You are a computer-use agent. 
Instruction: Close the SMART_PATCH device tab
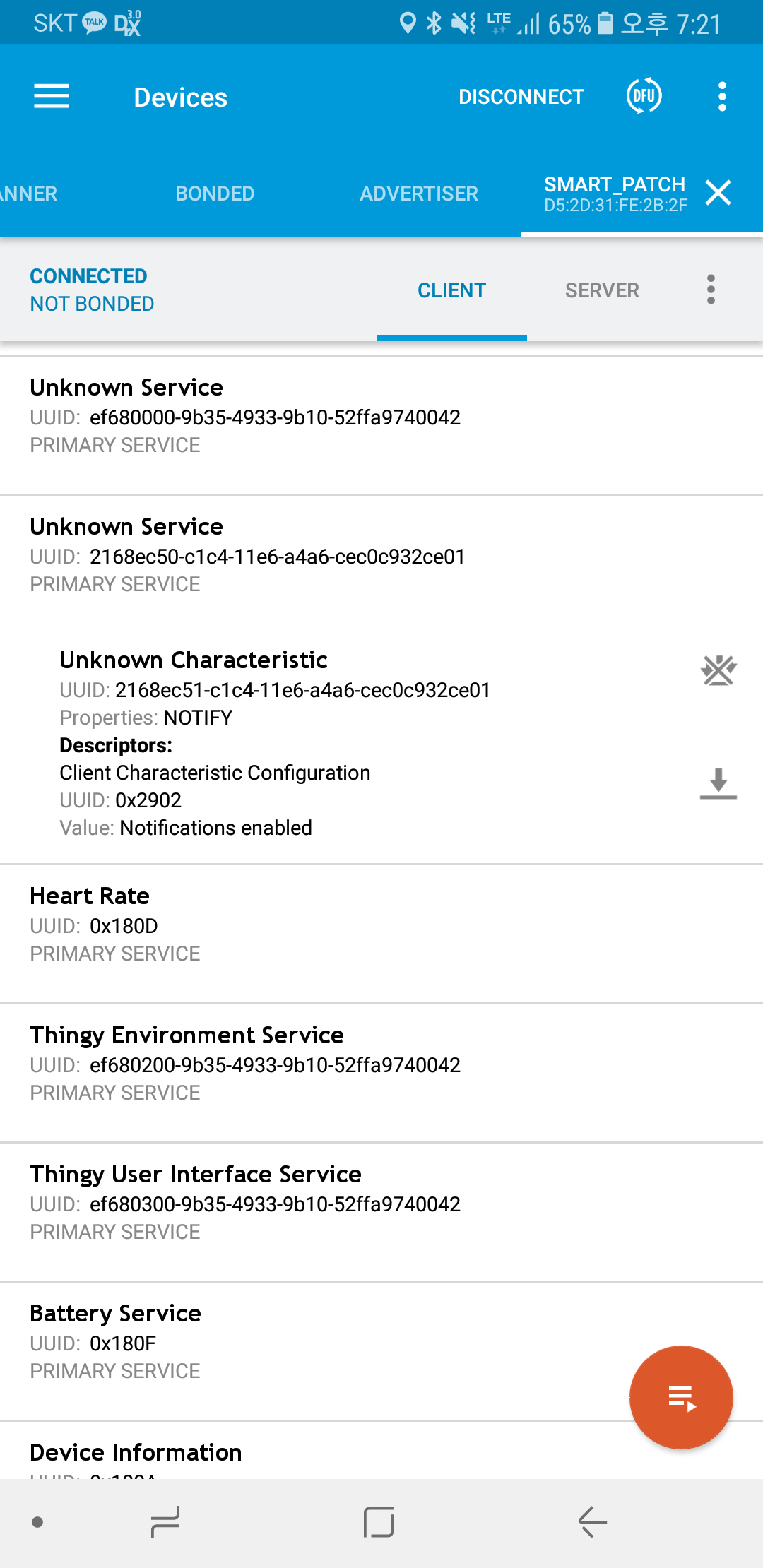coord(718,193)
